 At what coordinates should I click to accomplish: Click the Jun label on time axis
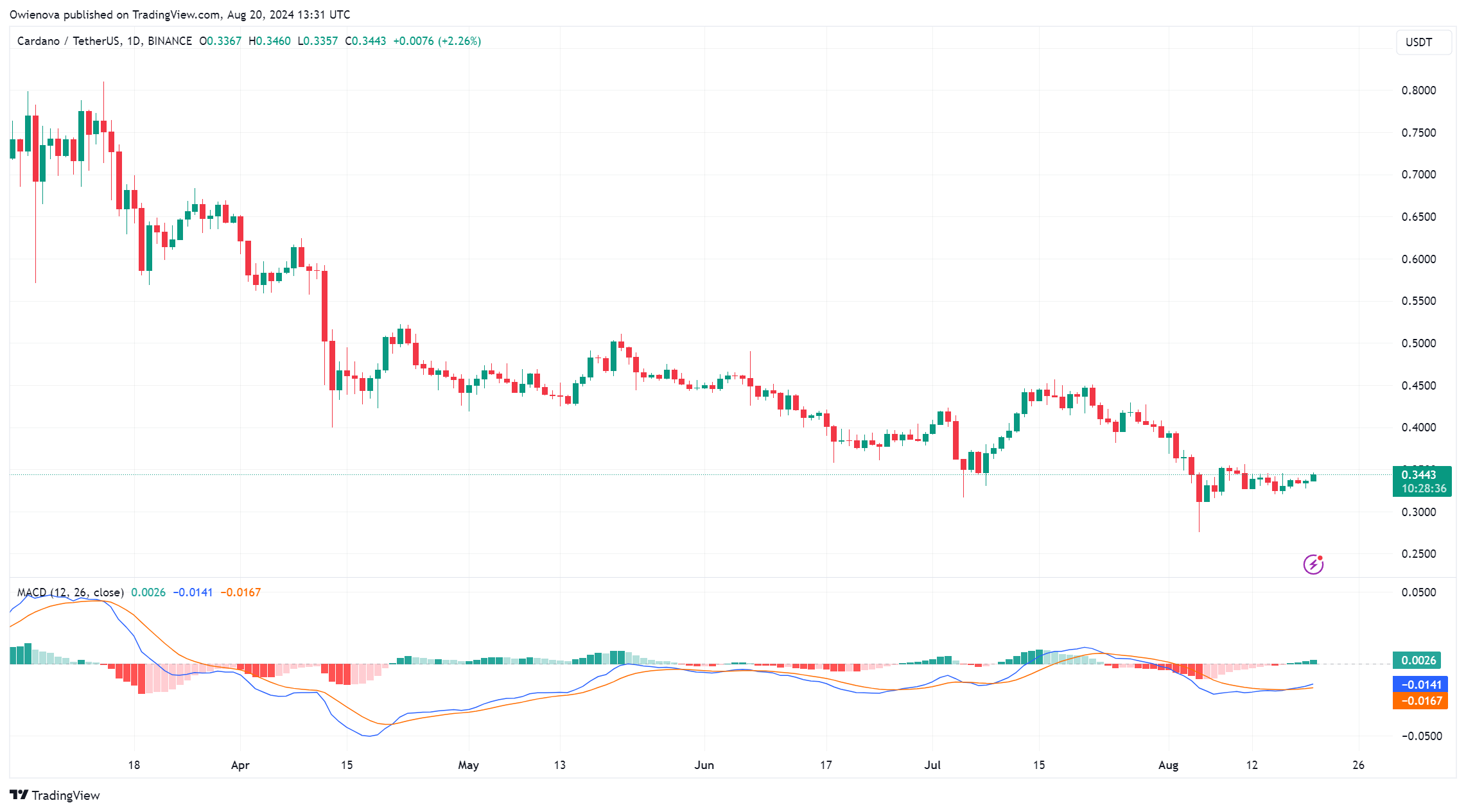click(x=704, y=765)
